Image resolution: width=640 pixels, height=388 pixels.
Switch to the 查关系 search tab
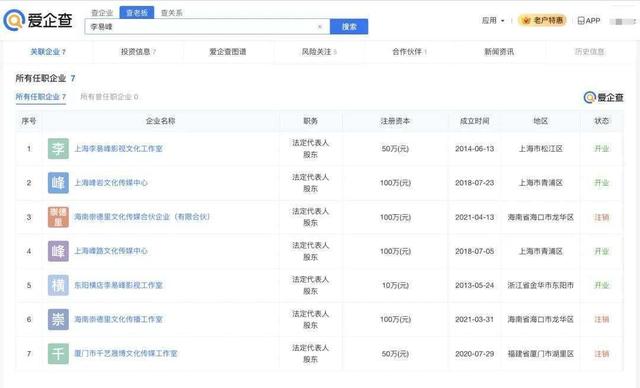pos(172,13)
